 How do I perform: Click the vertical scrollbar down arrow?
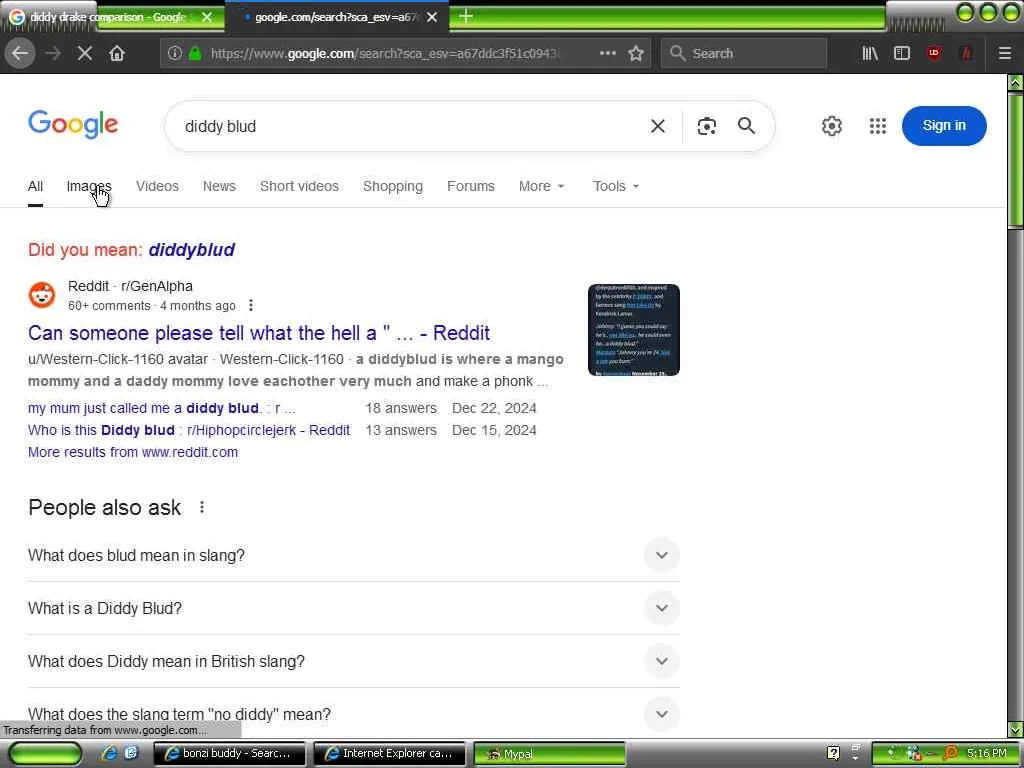(1015, 729)
